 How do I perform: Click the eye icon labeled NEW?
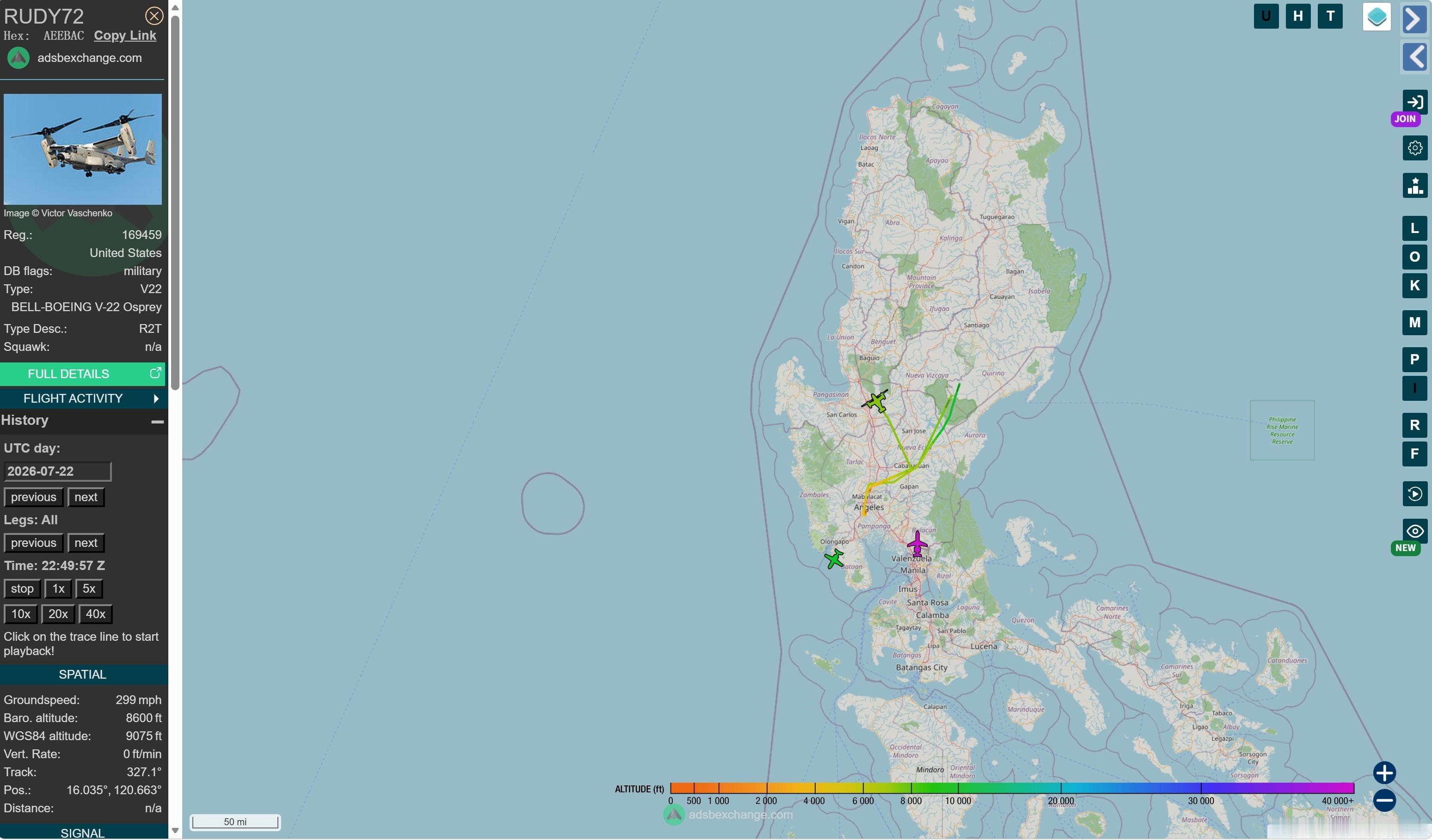1415,531
